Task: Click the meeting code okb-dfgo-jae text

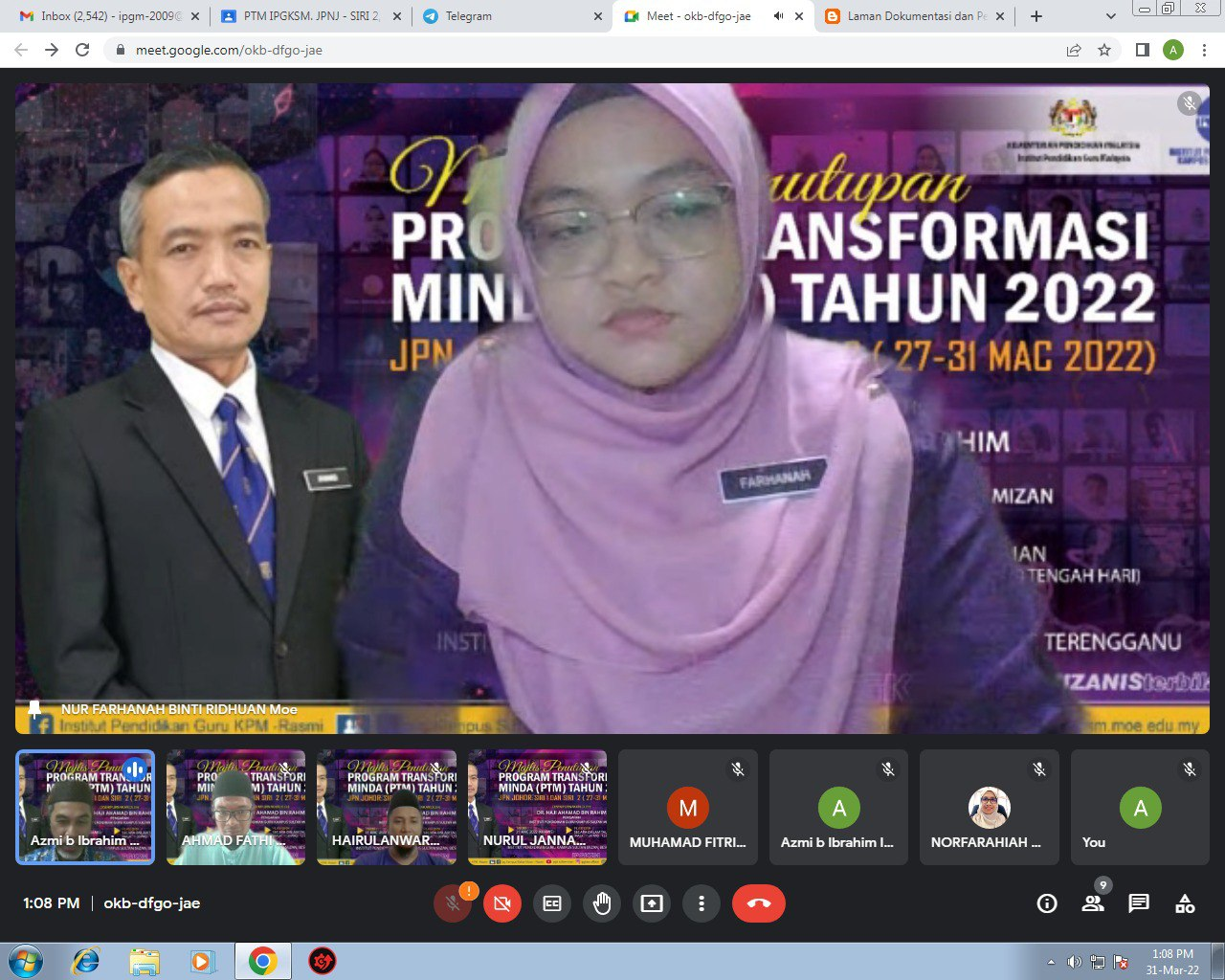Action: tap(152, 903)
